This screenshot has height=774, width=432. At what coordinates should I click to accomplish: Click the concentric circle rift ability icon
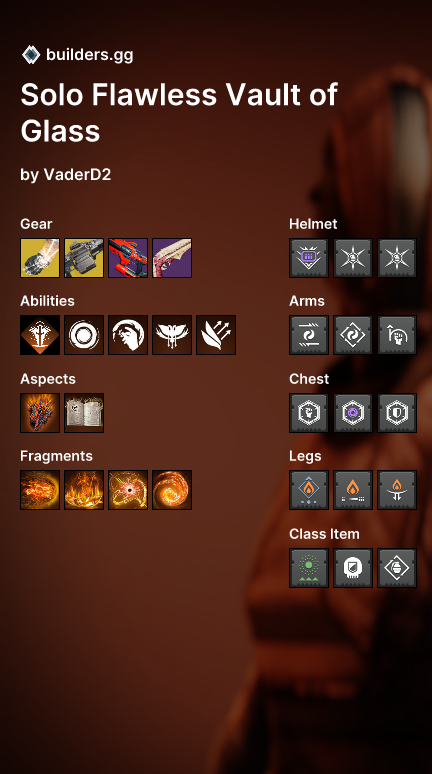point(84,335)
